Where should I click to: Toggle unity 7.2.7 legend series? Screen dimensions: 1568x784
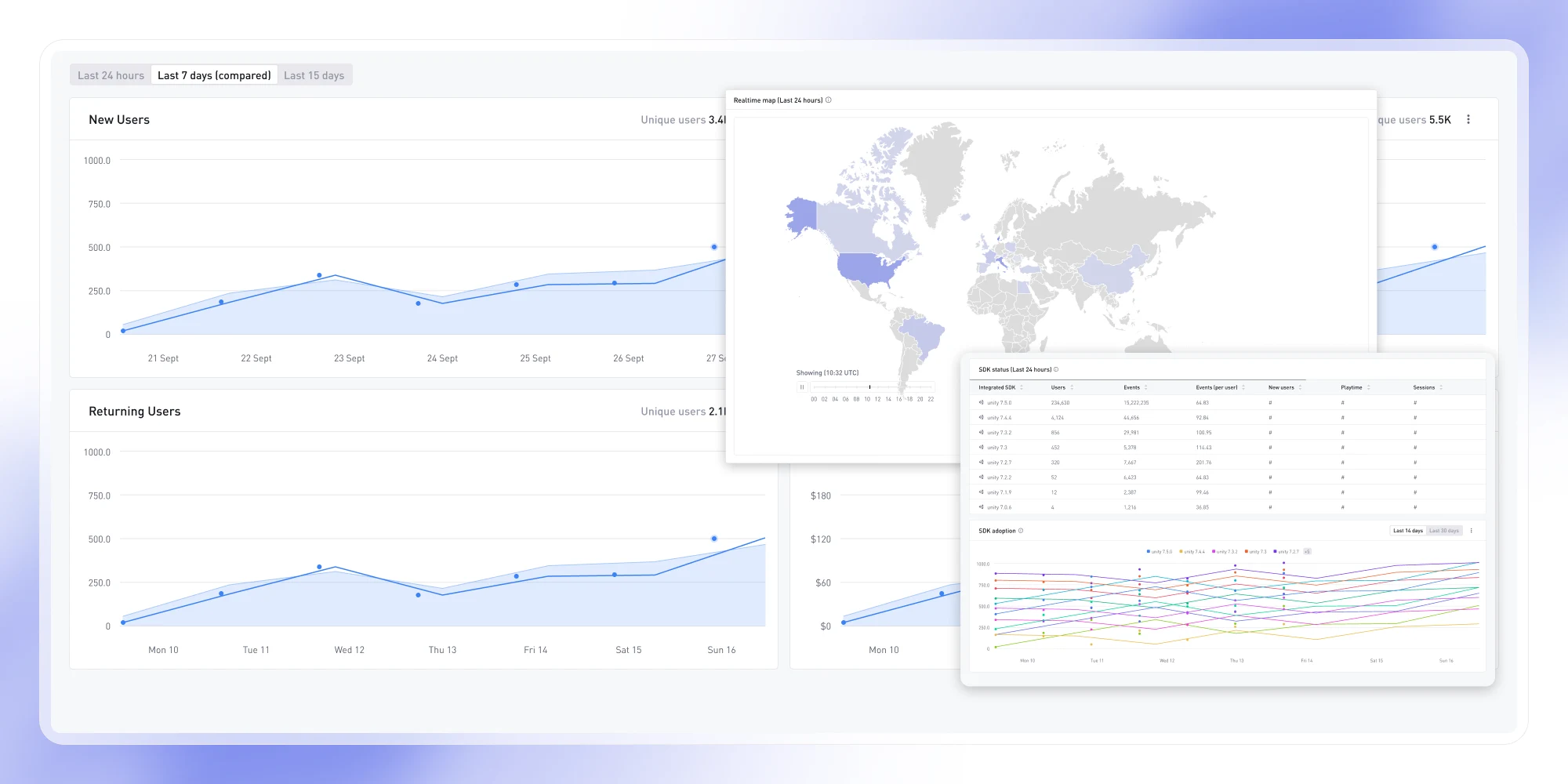(1287, 551)
